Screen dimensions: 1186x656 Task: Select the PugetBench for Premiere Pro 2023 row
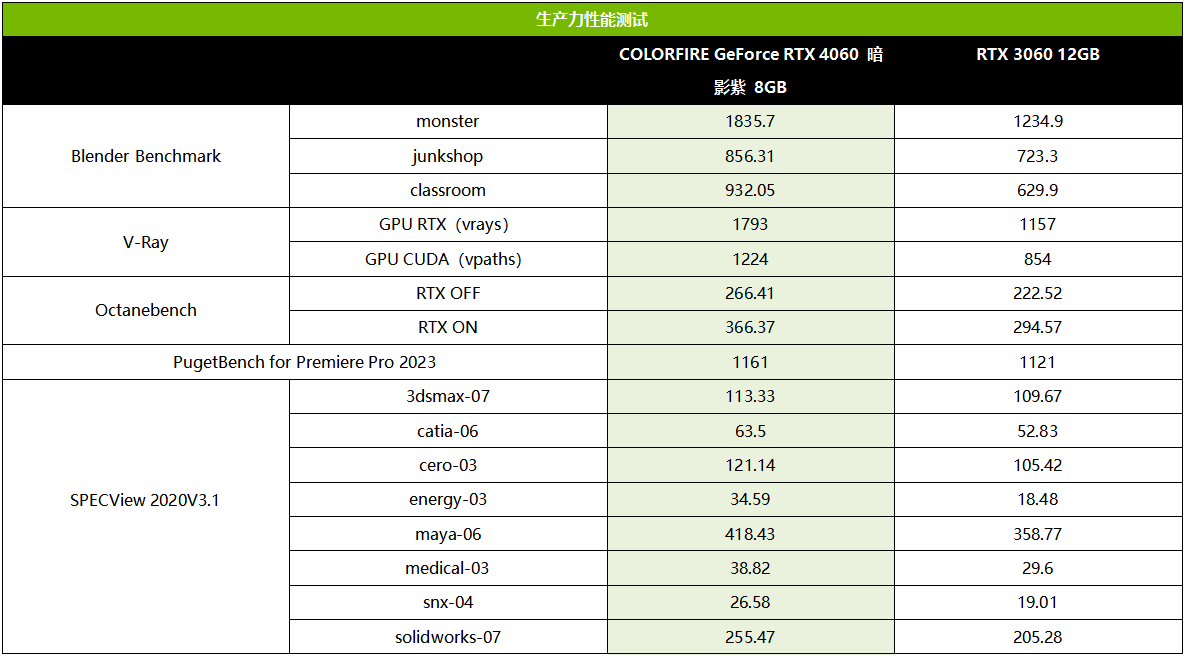pos(304,362)
